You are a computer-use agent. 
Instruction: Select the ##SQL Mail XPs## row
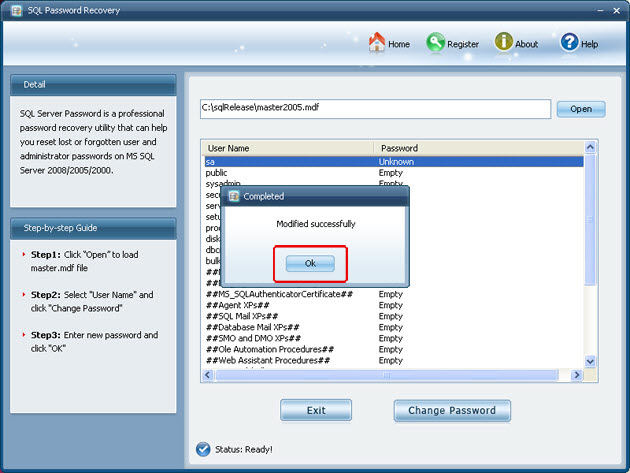[394, 316]
